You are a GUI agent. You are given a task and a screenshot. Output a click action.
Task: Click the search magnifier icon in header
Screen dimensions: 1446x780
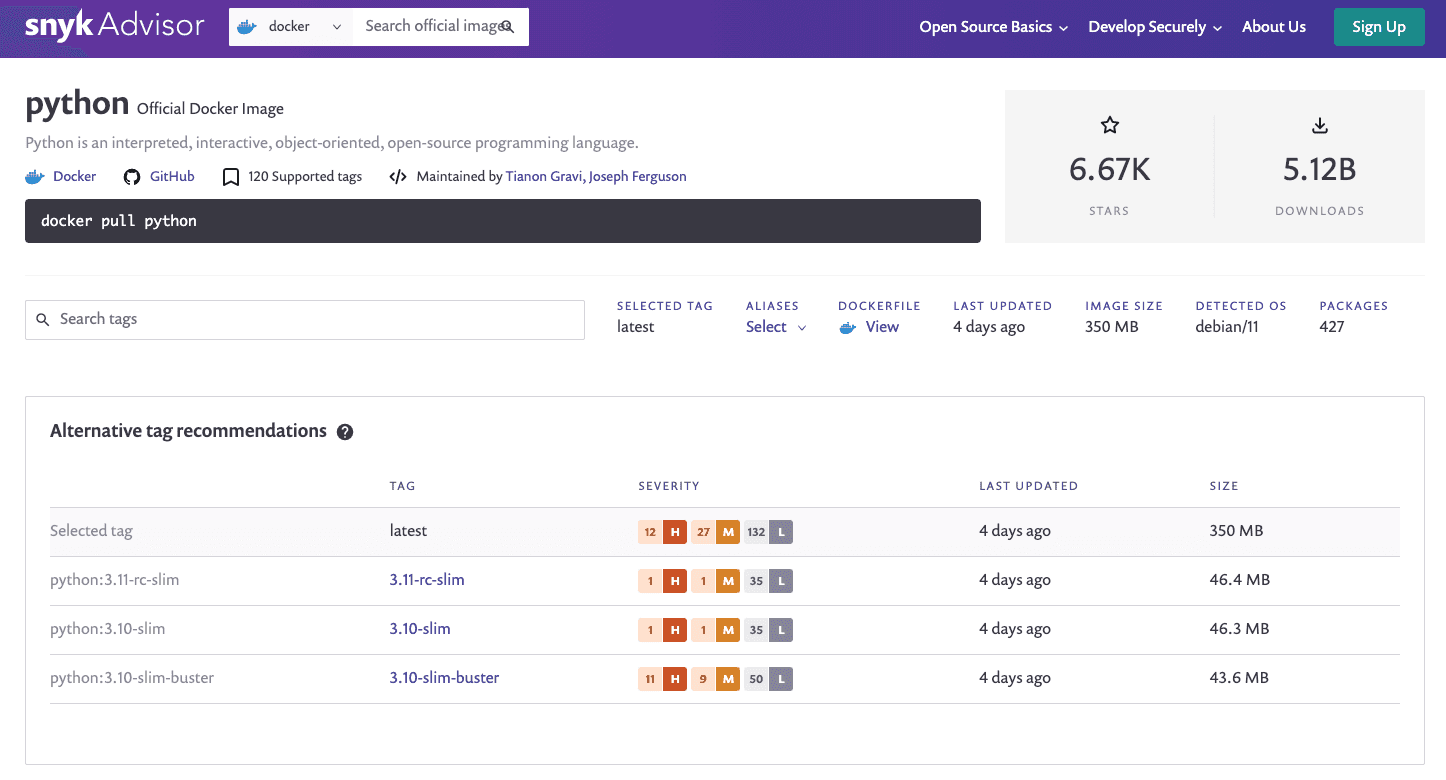point(507,27)
